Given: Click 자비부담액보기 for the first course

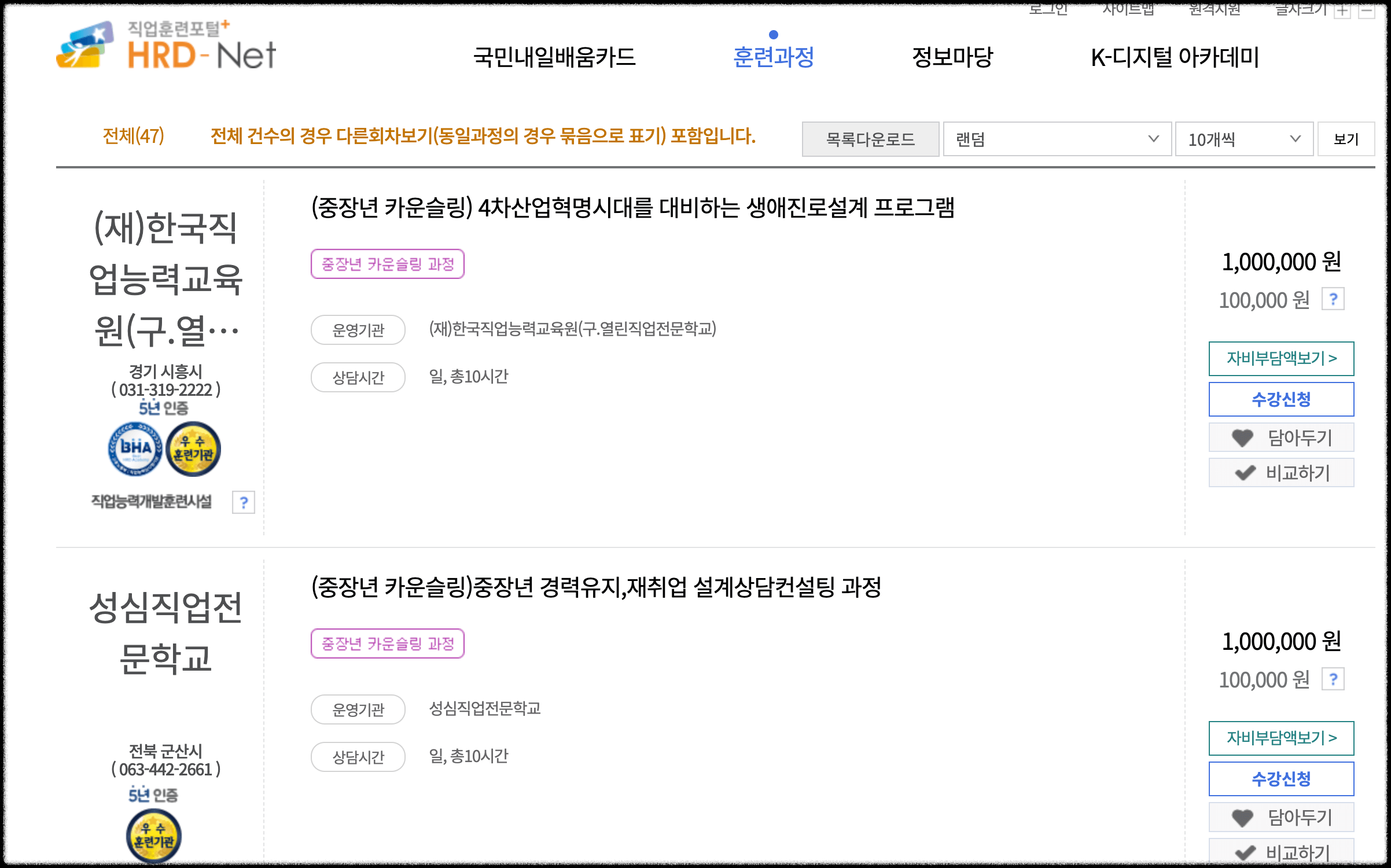Looking at the screenshot, I should 1281,359.
